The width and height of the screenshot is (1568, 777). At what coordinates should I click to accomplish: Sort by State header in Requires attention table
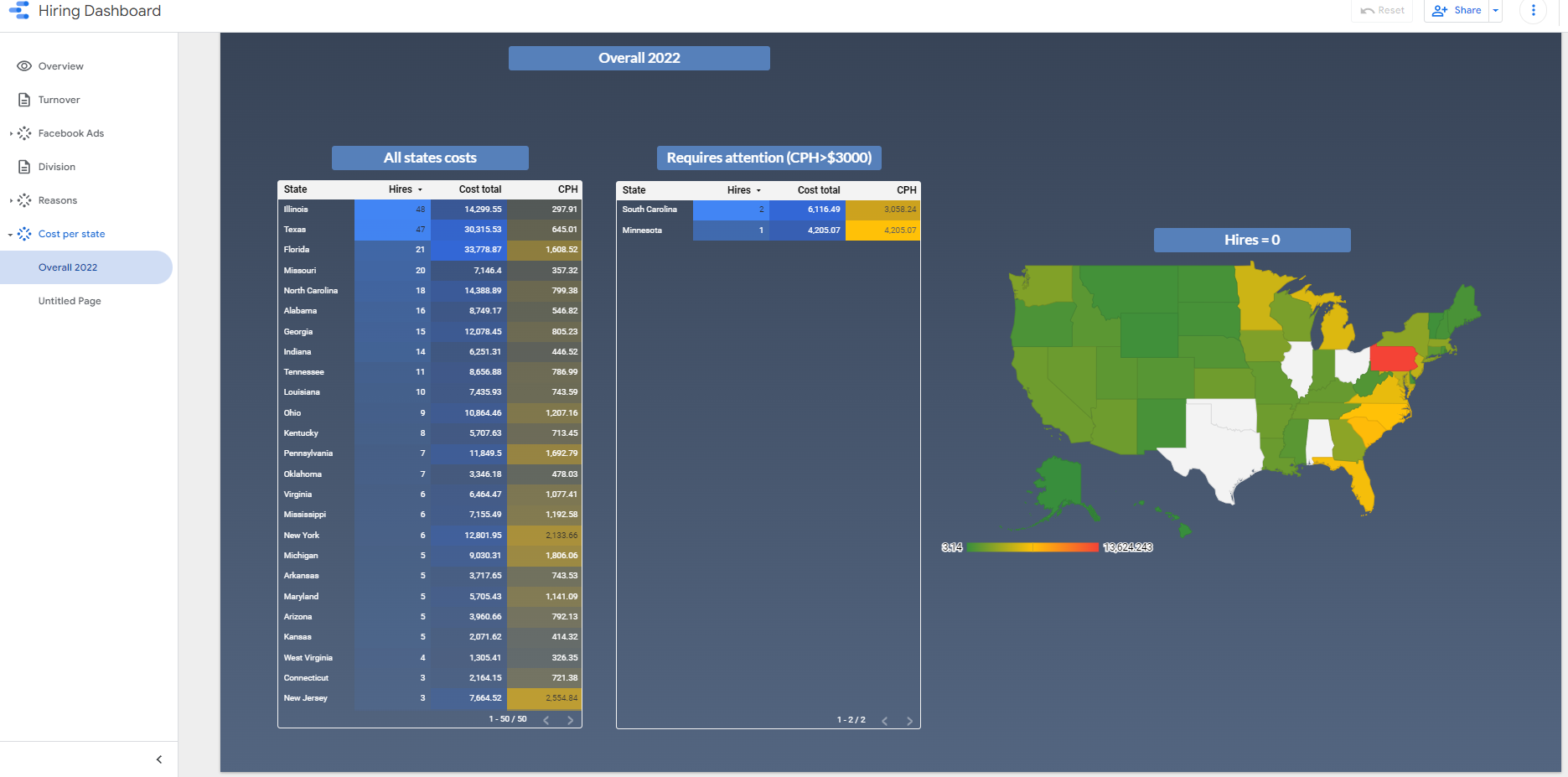pos(634,190)
